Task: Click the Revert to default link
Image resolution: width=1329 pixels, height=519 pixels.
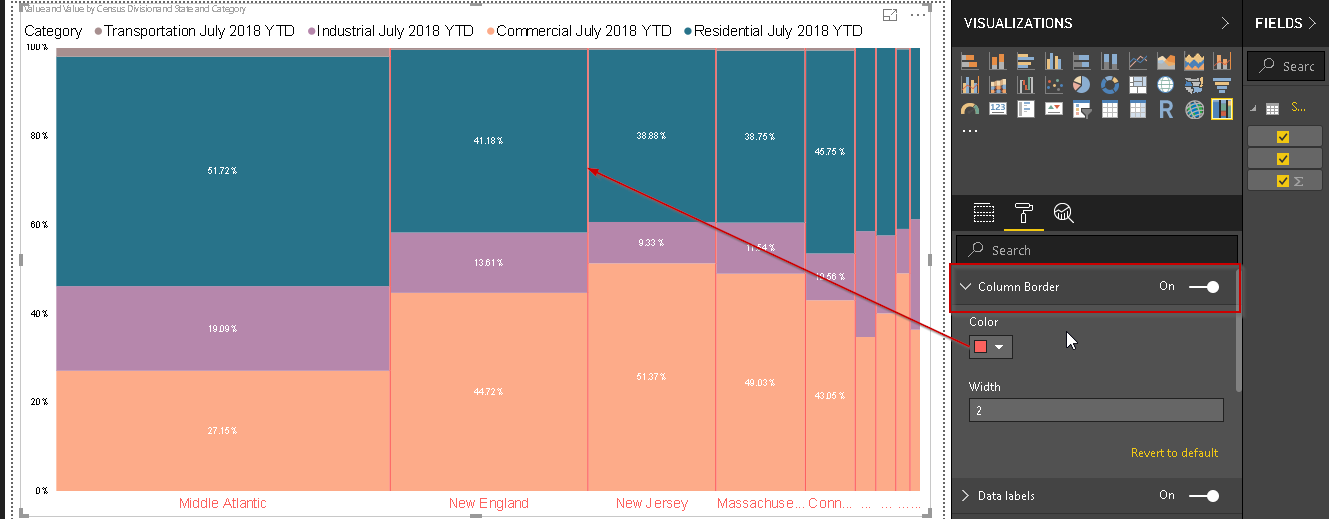Action: pyautogui.click(x=1174, y=453)
